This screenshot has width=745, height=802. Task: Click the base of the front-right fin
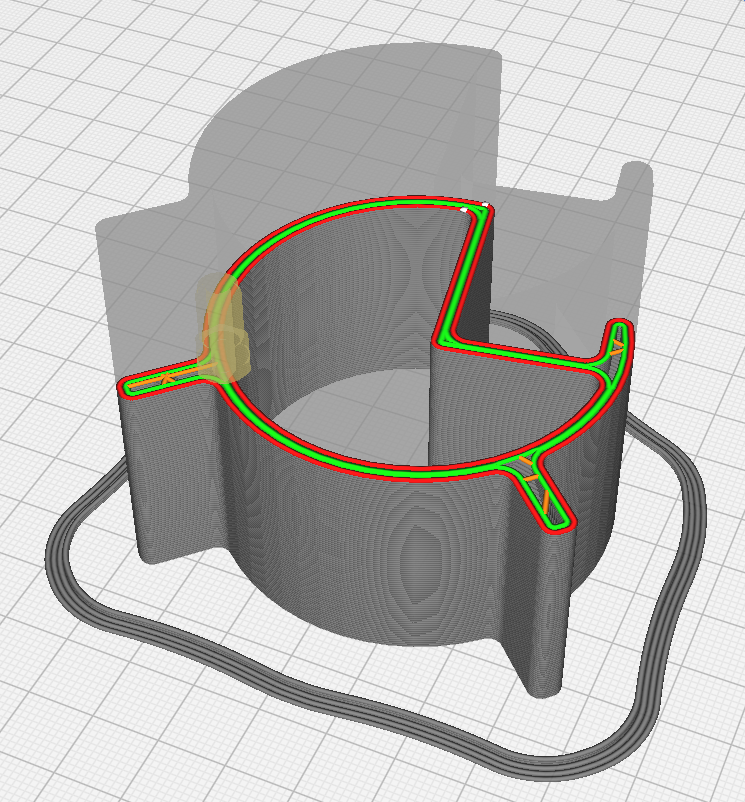545,680
